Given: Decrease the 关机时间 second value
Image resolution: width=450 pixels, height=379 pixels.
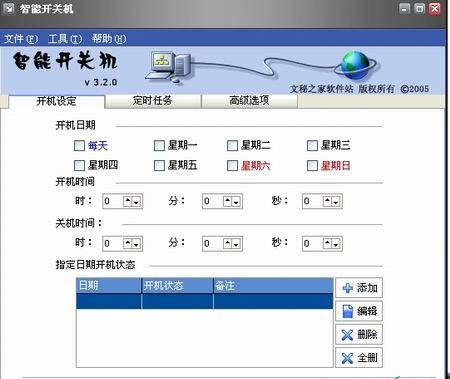Looking at the screenshot, I should click(x=336, y=243).
